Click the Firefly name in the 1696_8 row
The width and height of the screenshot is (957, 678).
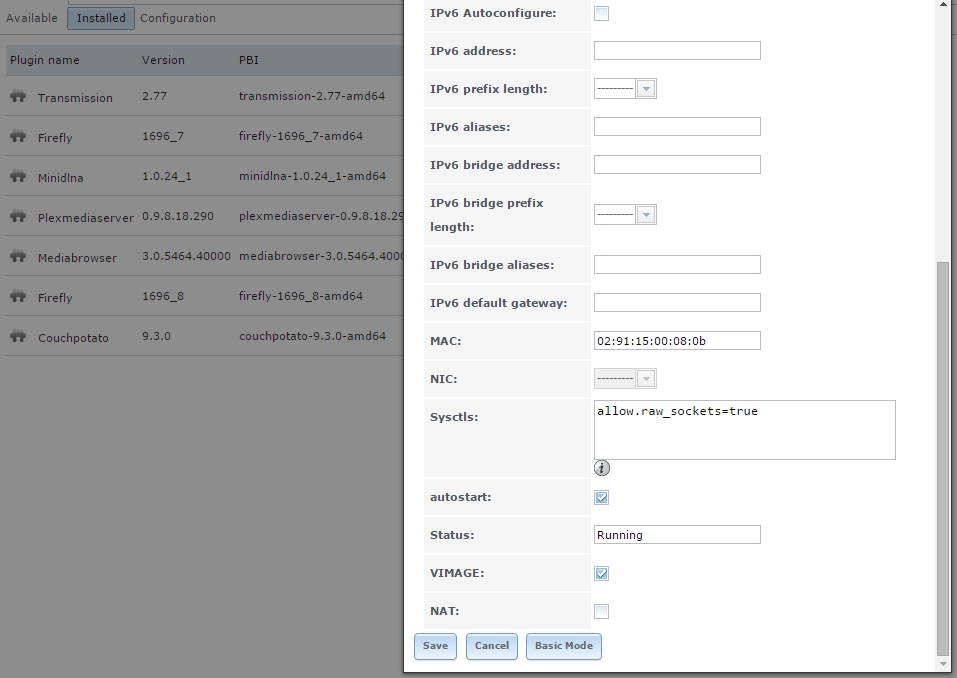(55, 297)
